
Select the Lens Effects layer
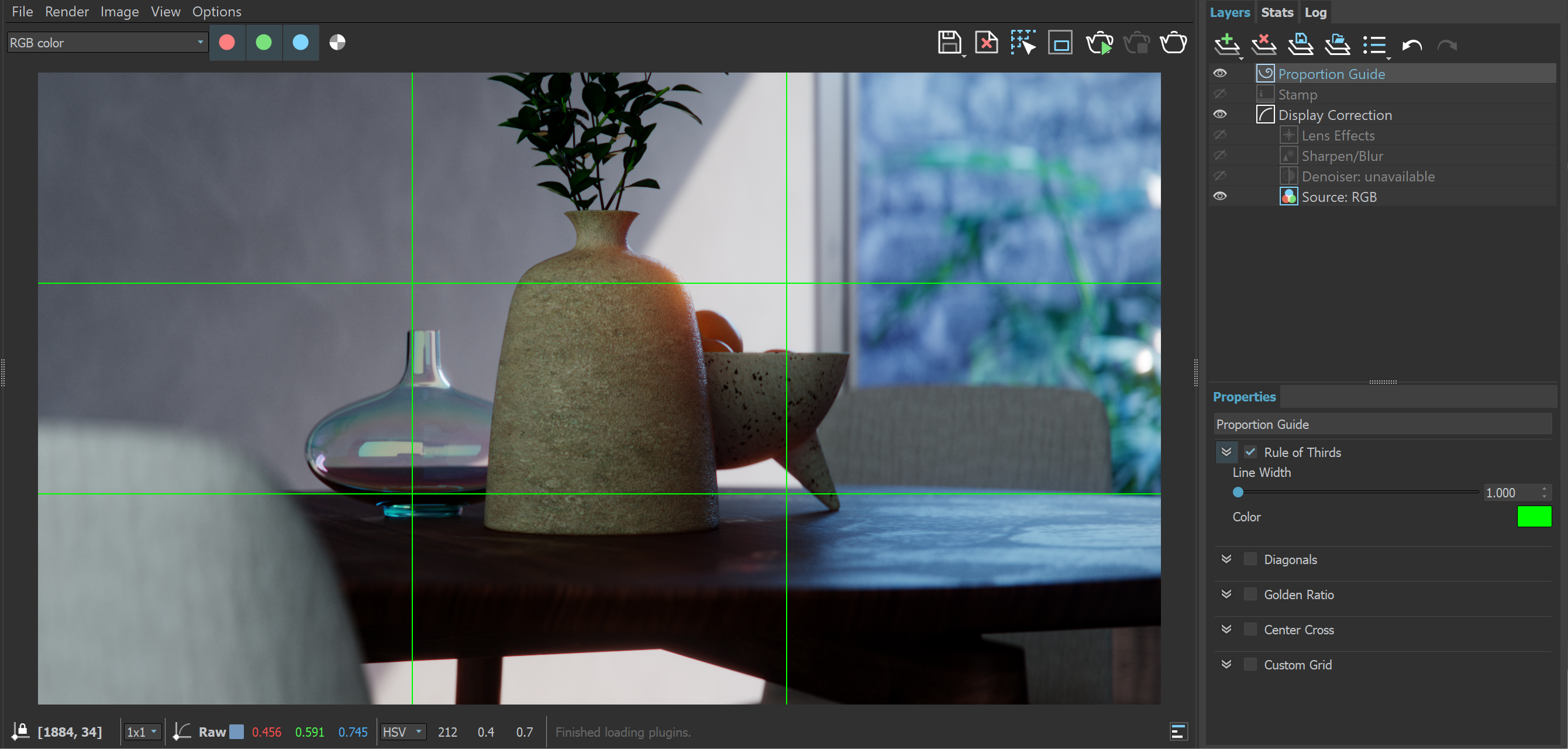pos(1382,135)
